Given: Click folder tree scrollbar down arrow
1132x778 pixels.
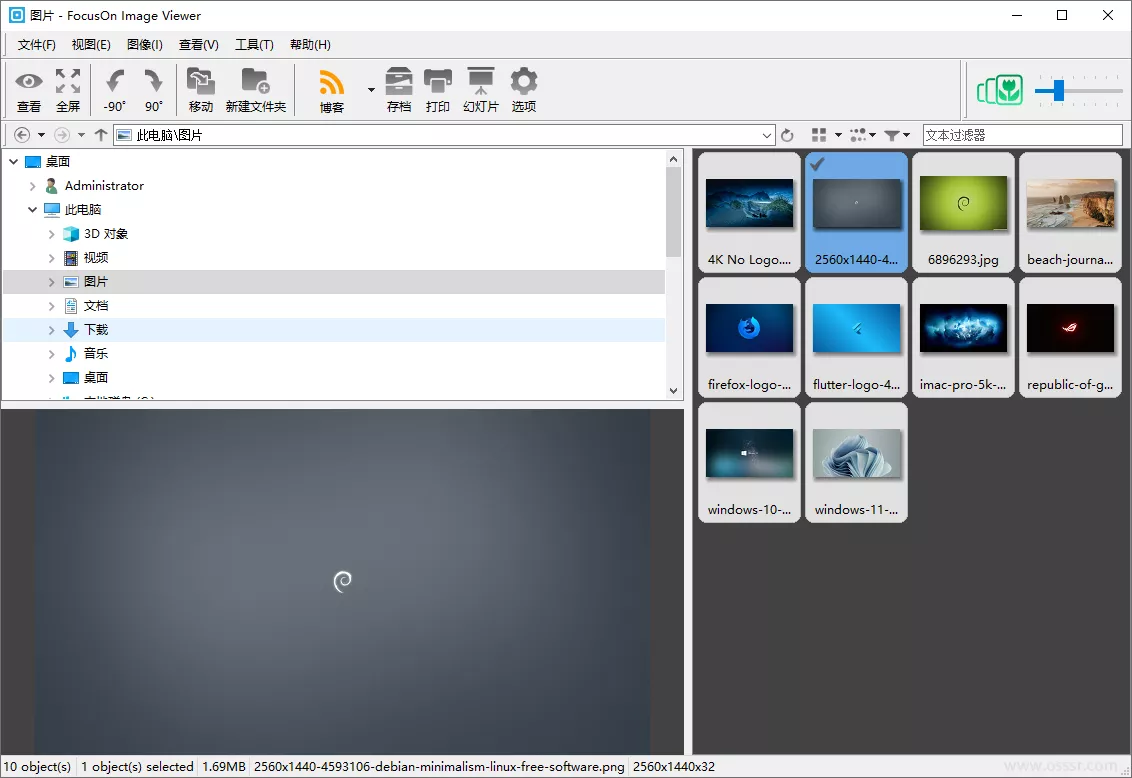Looking at the screenshot, I should pyautogui.click(x=673, y=390).
